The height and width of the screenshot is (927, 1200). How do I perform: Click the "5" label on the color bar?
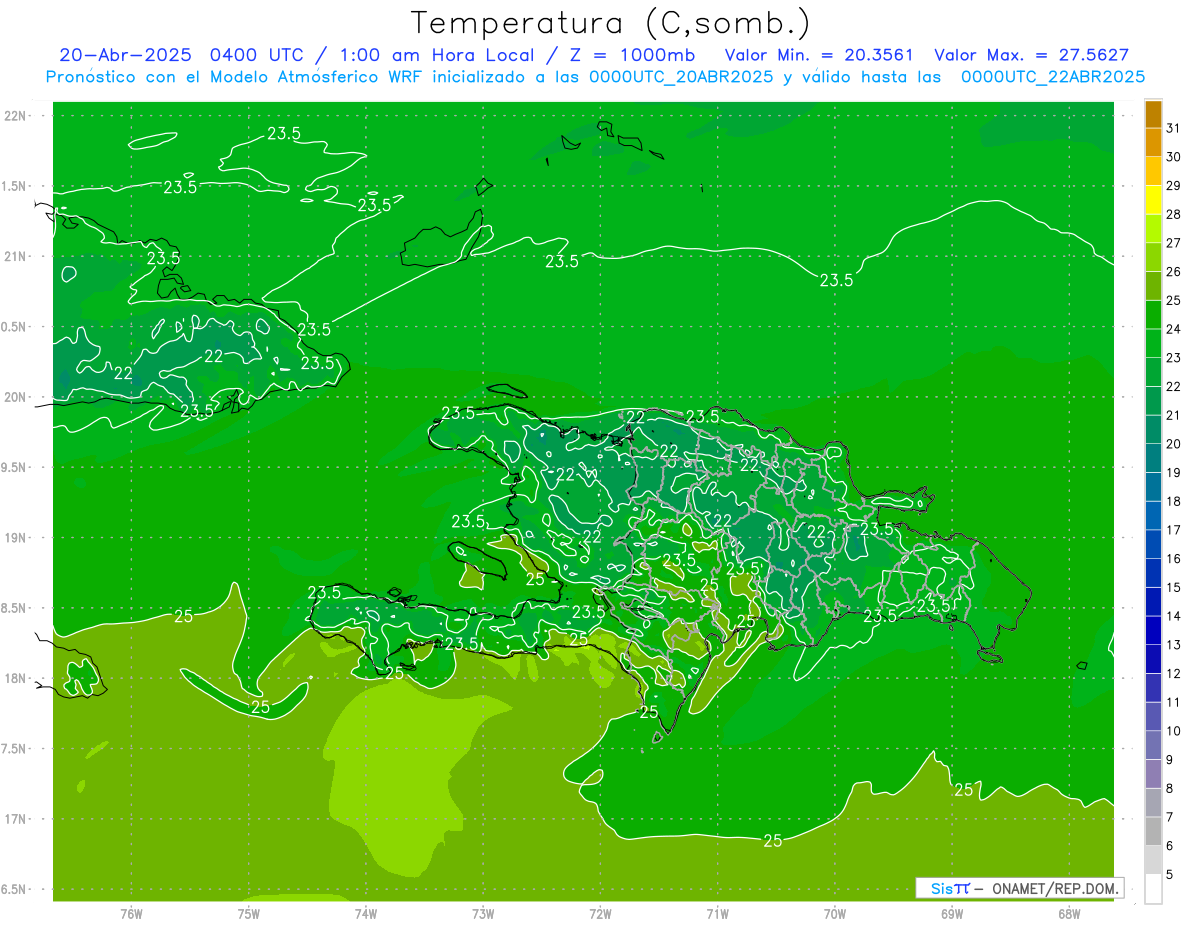click(1170, 875)
